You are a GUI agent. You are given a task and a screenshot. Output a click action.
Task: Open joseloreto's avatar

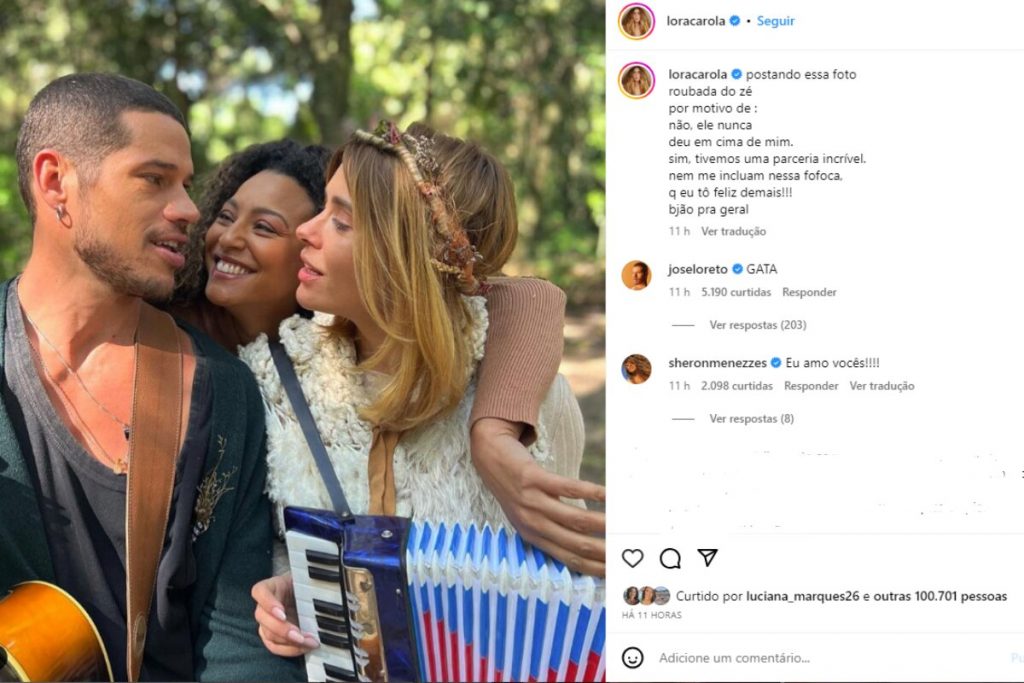coord(636,275)
